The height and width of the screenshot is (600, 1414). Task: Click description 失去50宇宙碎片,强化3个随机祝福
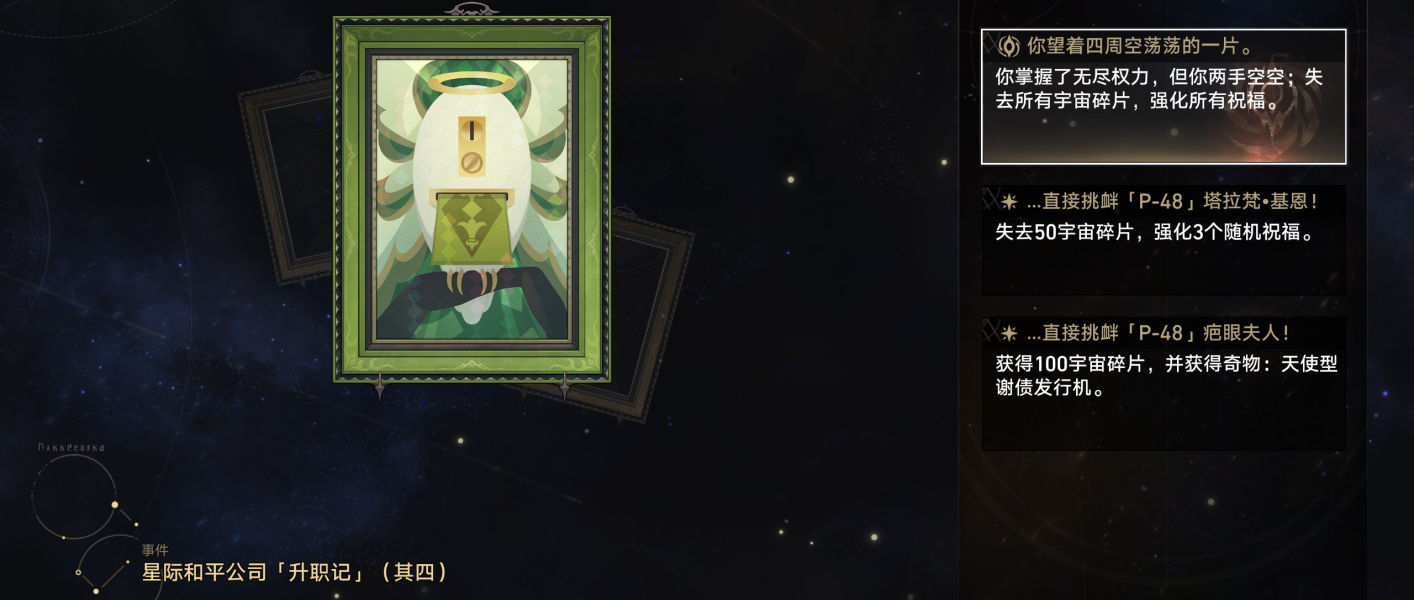tap(1154, 232)
